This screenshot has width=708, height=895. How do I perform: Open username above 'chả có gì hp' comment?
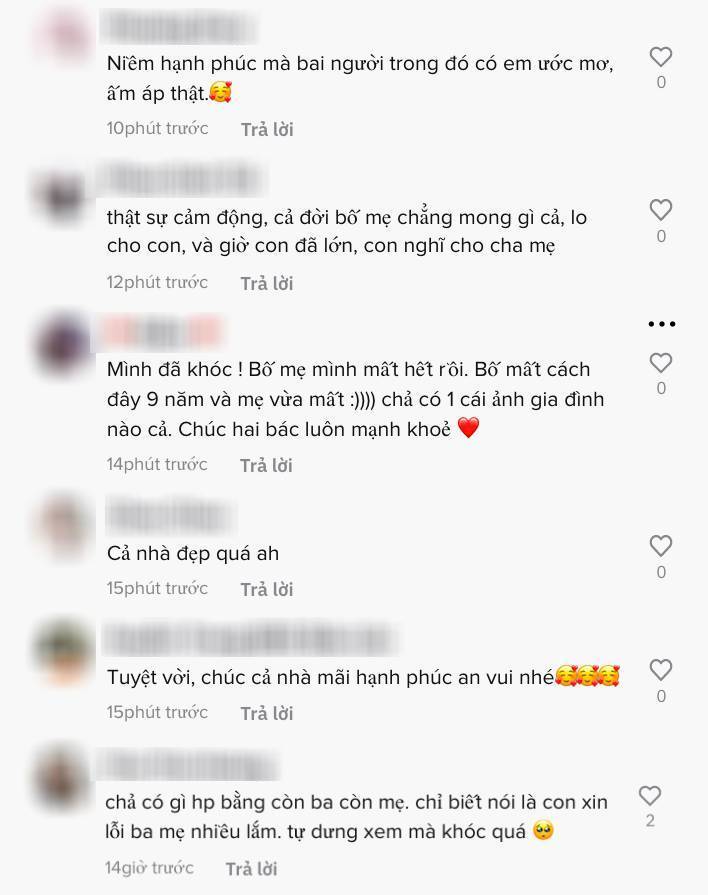187,765
